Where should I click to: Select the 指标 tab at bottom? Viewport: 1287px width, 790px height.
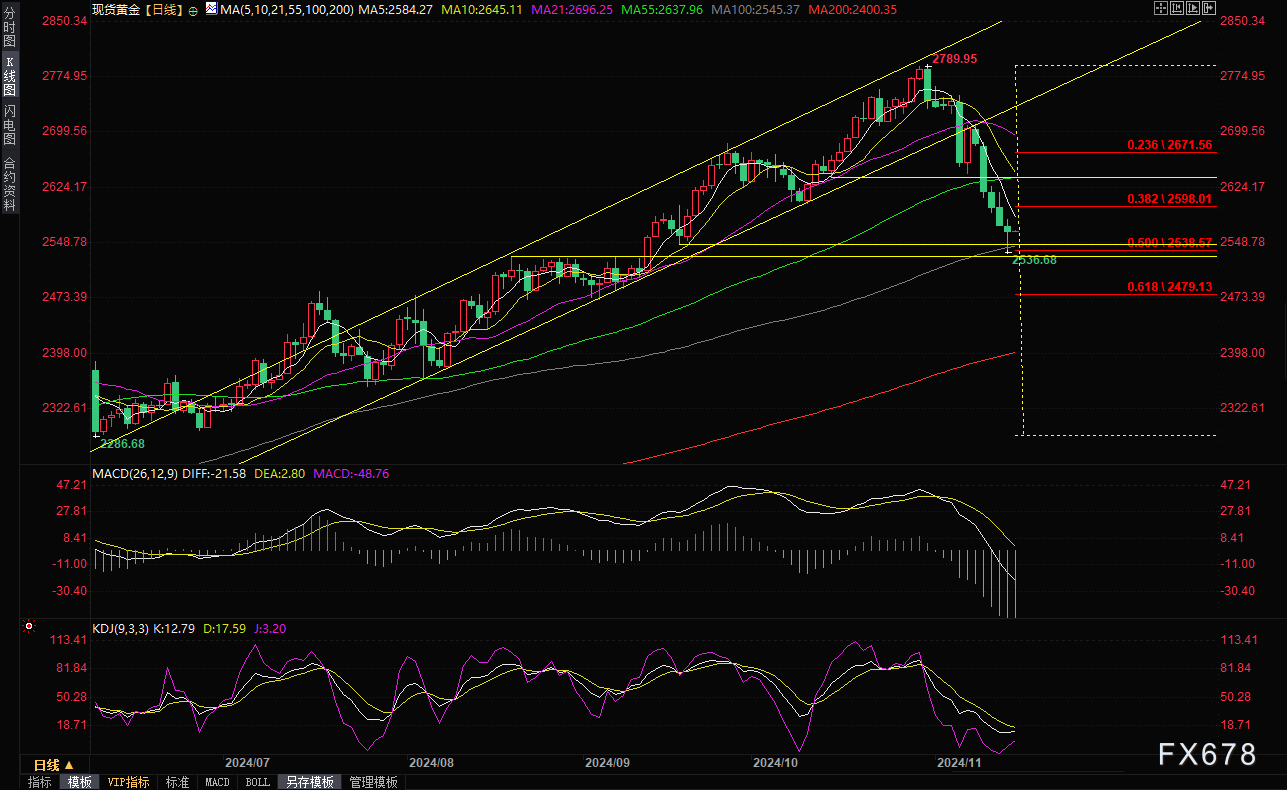(40, 782)
